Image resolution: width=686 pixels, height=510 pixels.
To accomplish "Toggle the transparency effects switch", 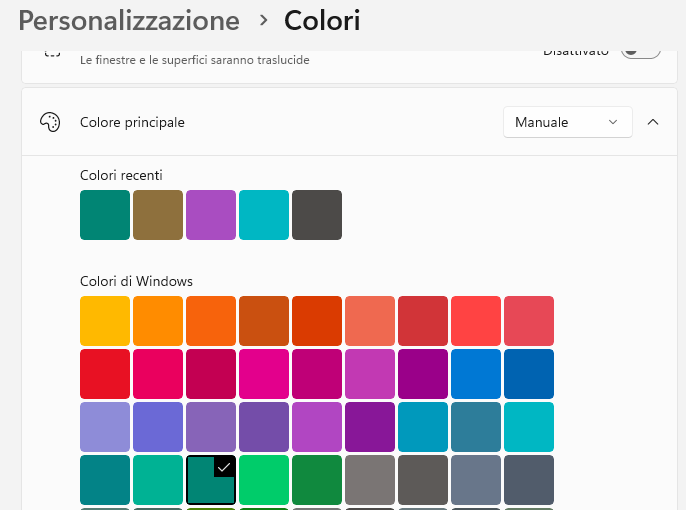I will click(x=640, y=51).
